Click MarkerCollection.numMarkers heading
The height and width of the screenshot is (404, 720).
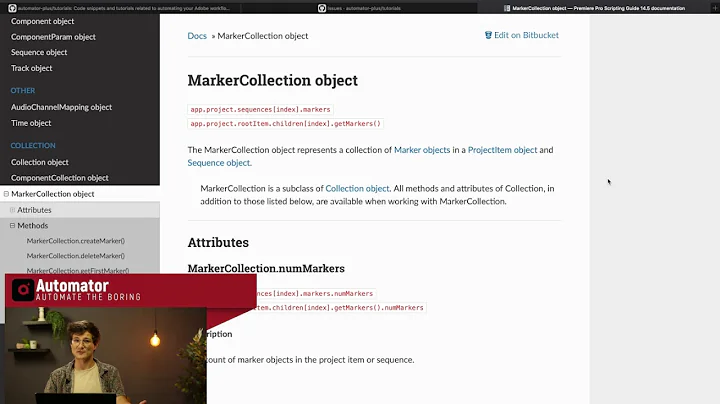(x=266, y=269)
